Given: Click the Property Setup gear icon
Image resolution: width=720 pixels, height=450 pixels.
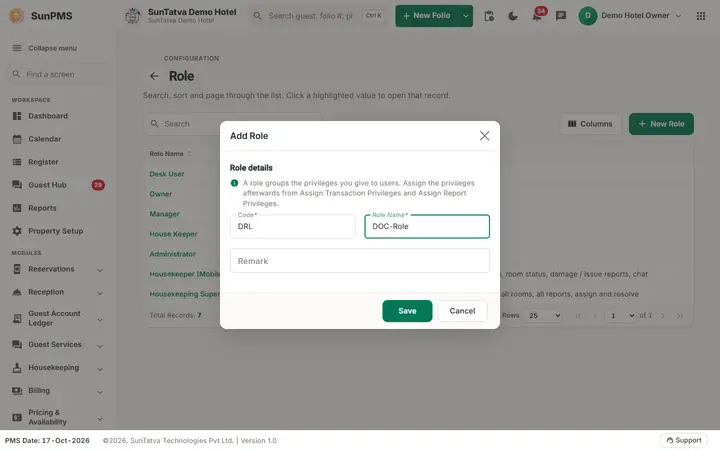Looking at the screenshot, I should (x=17, y=231).
